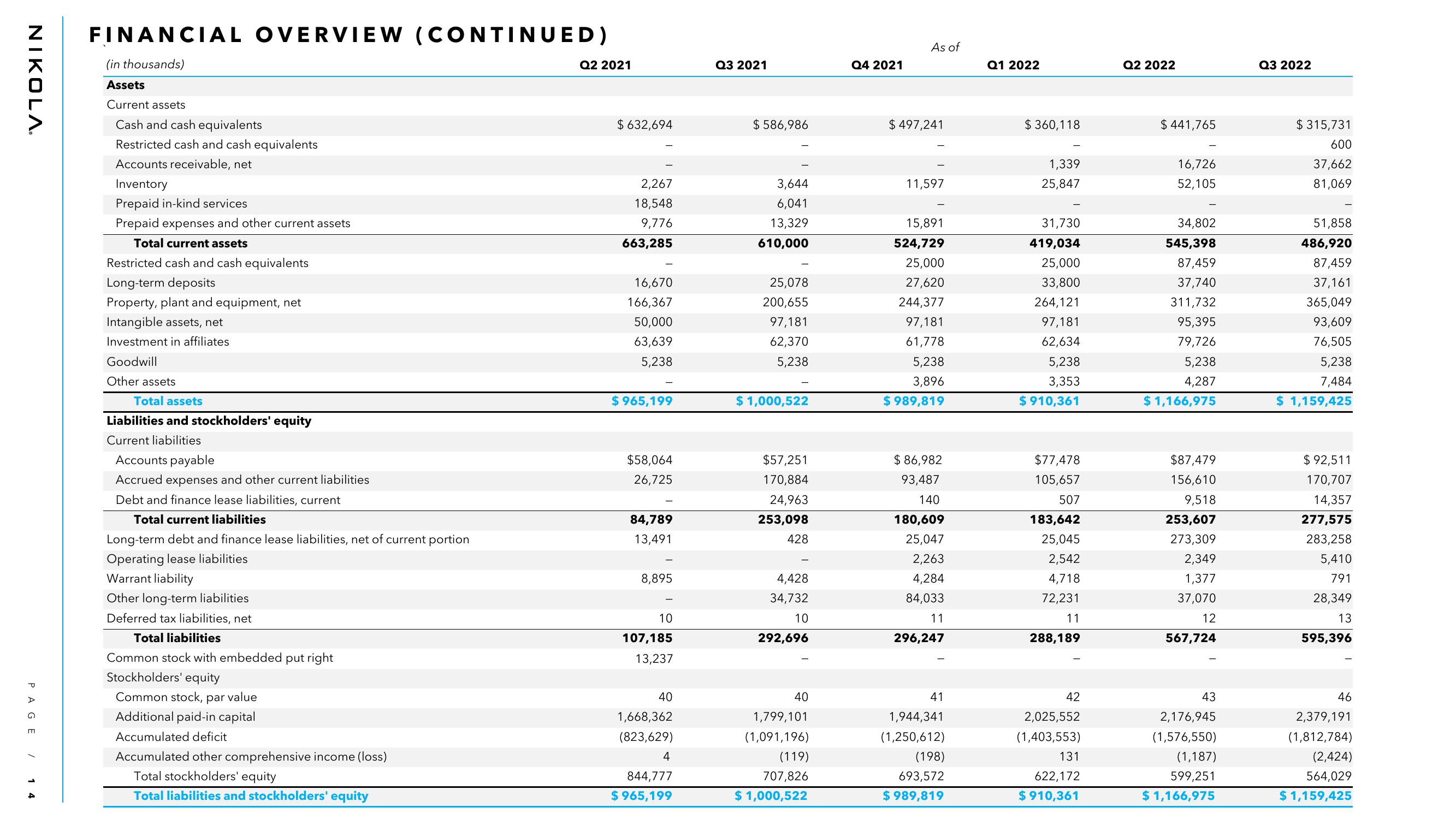1456x819 pixels.
Task: Click the 'Intangible assets, net' row label
Action: pyautogui.click(x=164, y=322)
